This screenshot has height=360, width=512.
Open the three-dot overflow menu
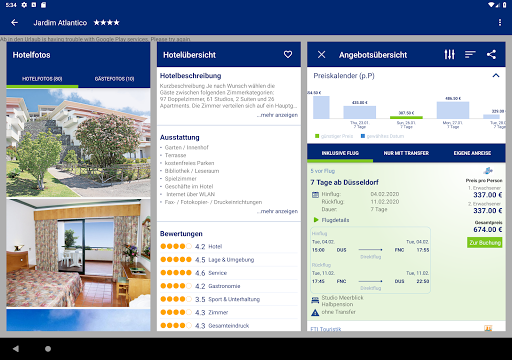[x=499, y=22]
